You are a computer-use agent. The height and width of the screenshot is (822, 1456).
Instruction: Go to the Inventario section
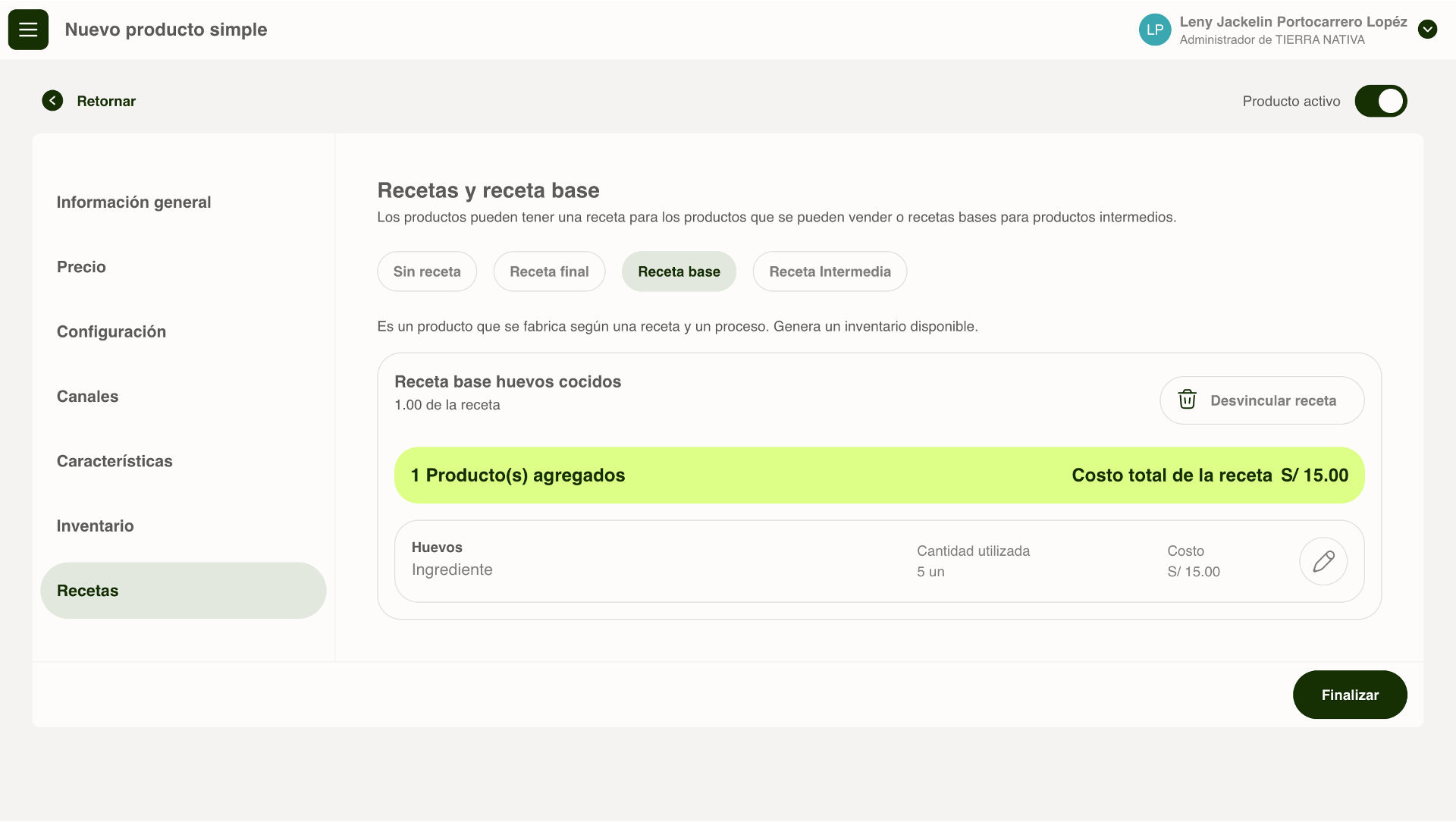pos(95,526)
